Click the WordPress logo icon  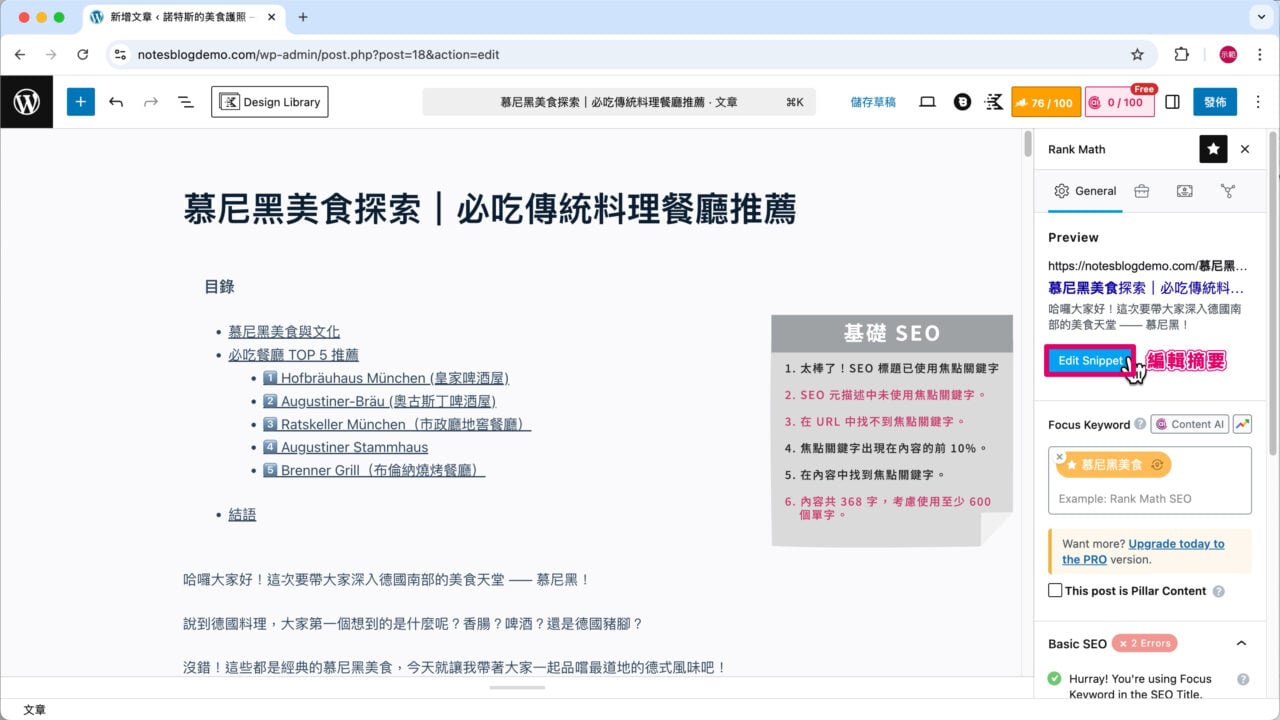click(27, 102)
